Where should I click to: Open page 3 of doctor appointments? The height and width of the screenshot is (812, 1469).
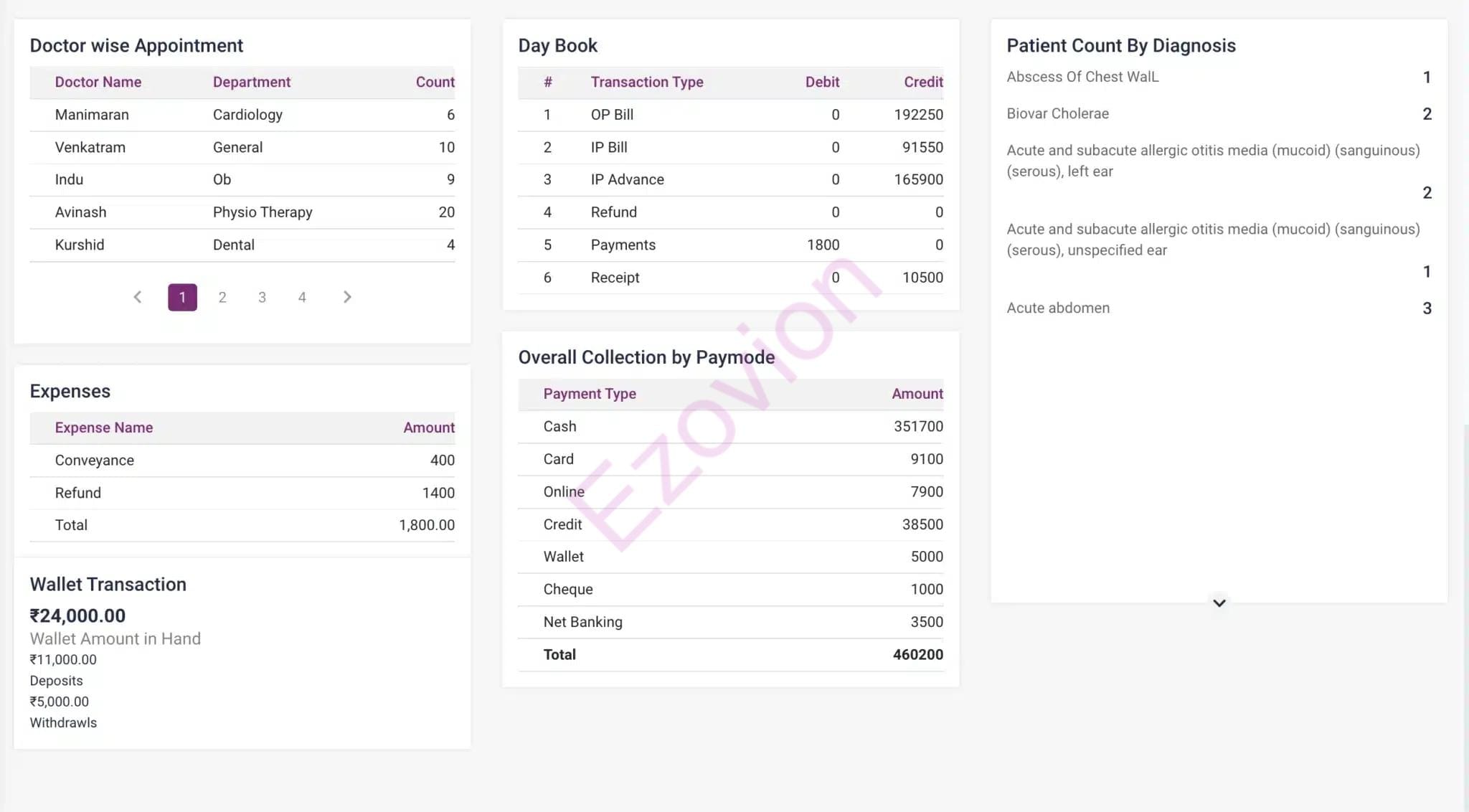(x=263, y=297)
